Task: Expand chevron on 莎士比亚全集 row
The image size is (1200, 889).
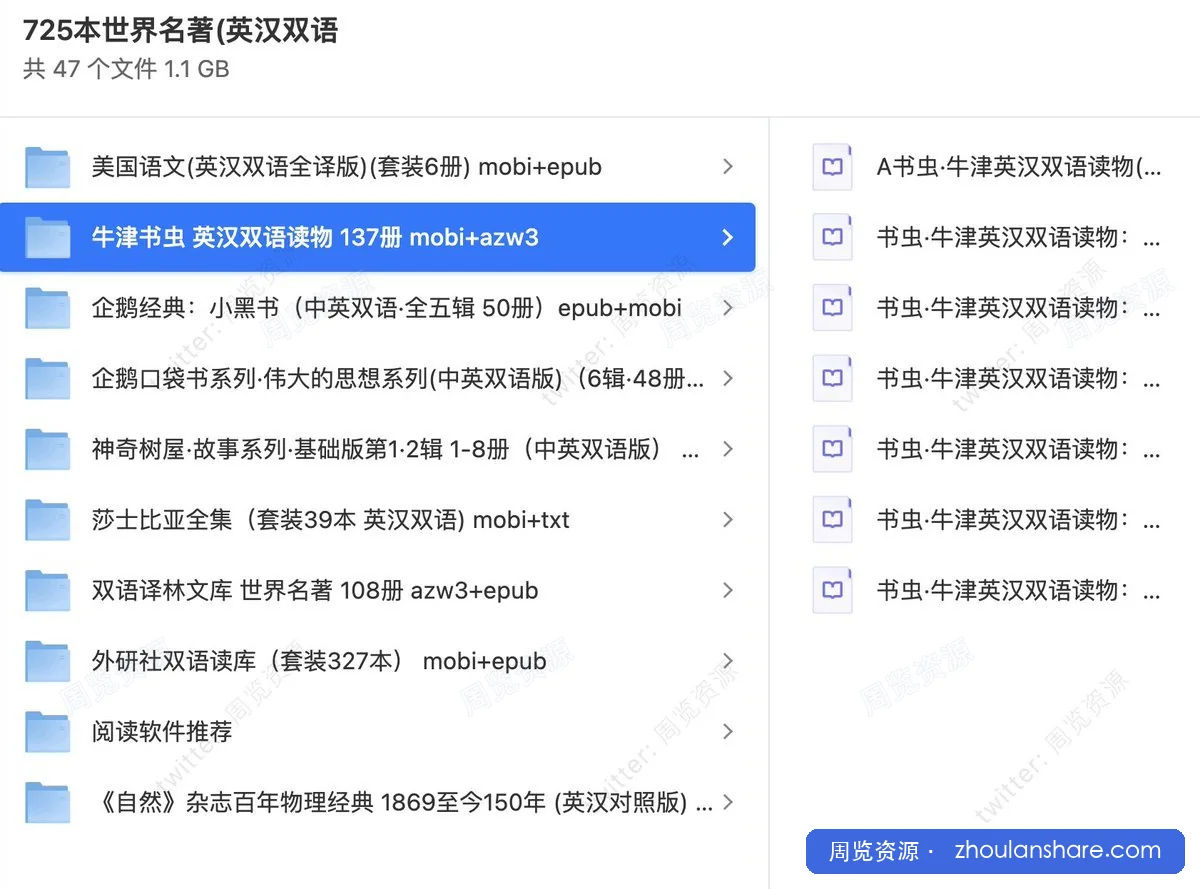Action: (728, 520)
